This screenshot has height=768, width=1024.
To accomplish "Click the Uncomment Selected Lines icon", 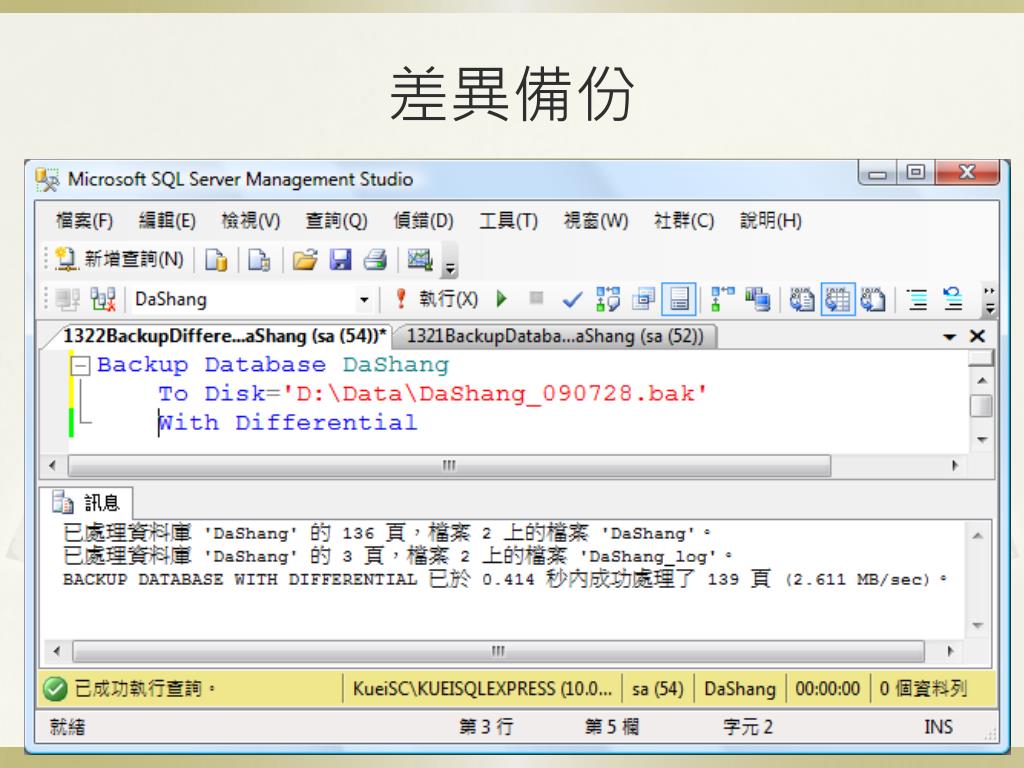I will 953,299.
